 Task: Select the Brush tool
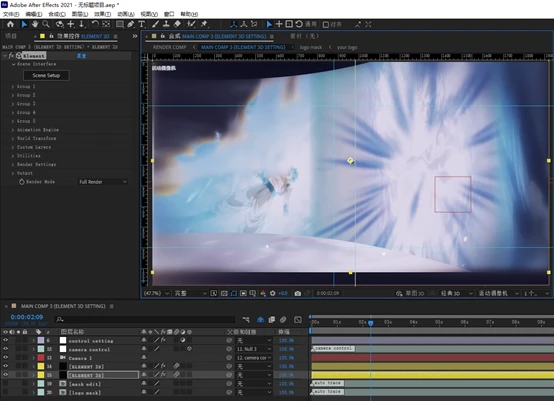point(155,24)
